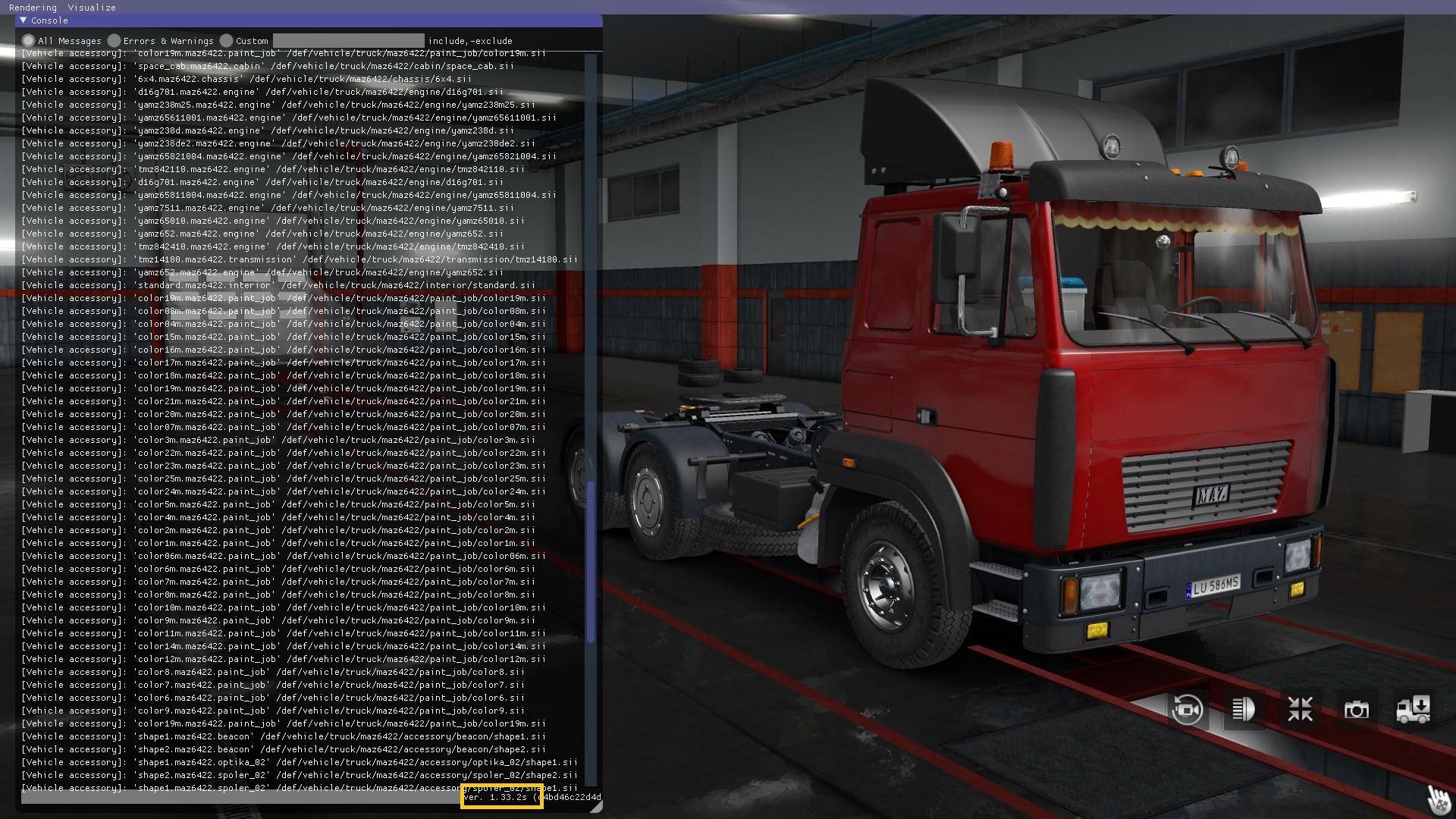Viewport: 1456px width, 819px height.
Task: Open the Visualize menu
Action: 92,7
